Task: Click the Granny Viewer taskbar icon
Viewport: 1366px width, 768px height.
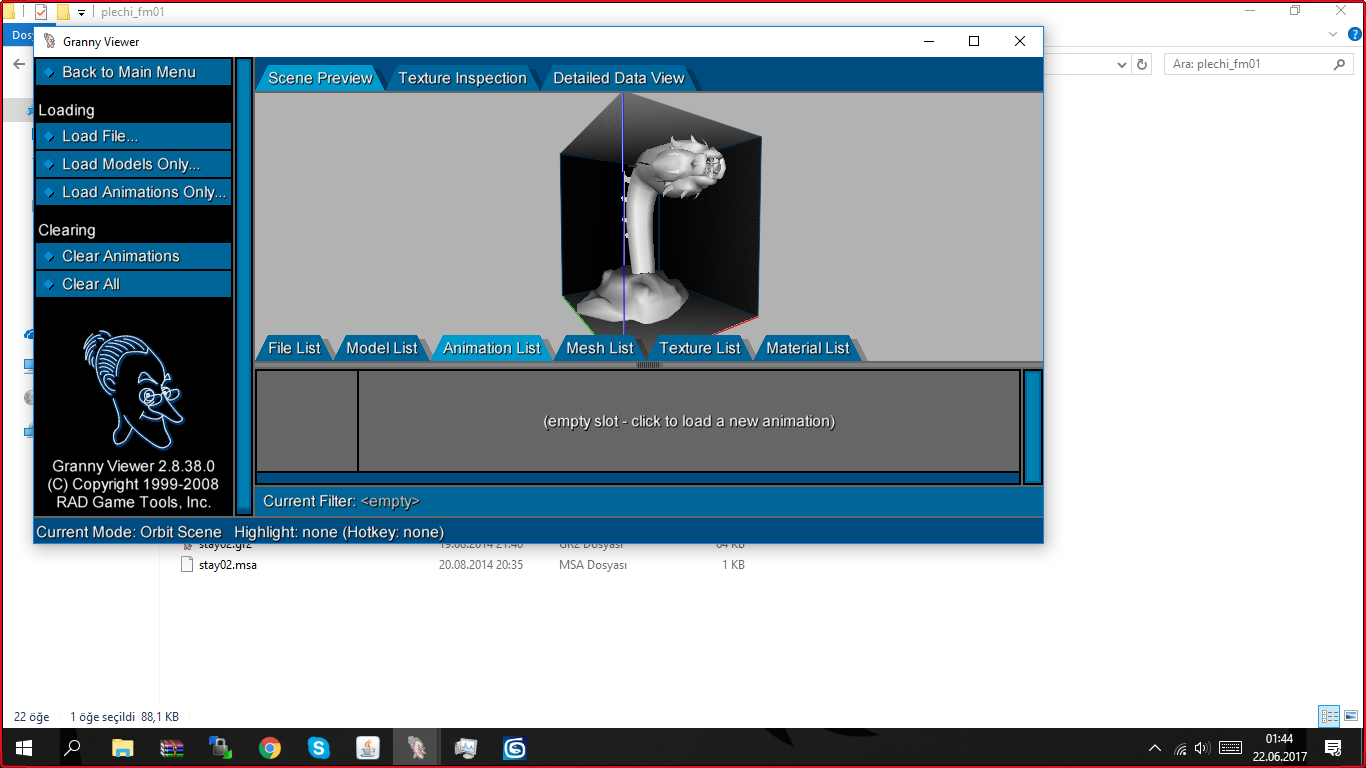Action: tap(417, 747)
